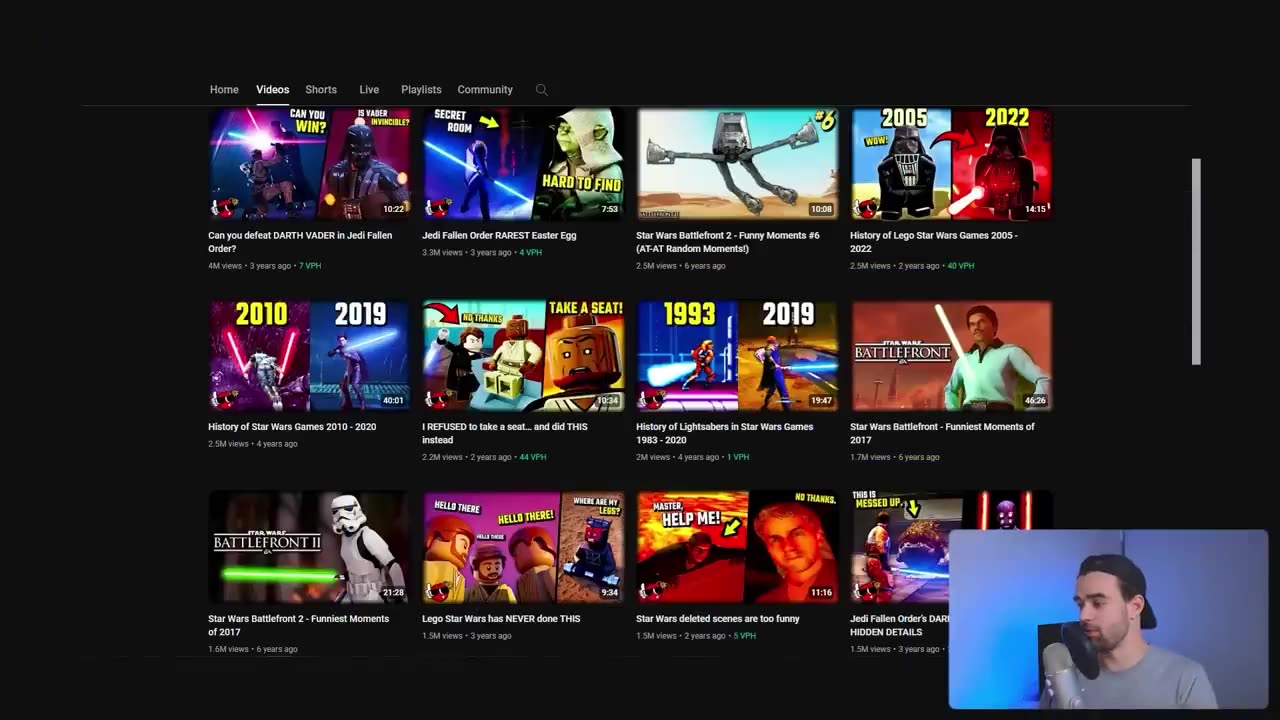Open the Playlists tab
The height and width of the screenshot is (720, 1280).
pyautogui.click(x=421, y=90)
